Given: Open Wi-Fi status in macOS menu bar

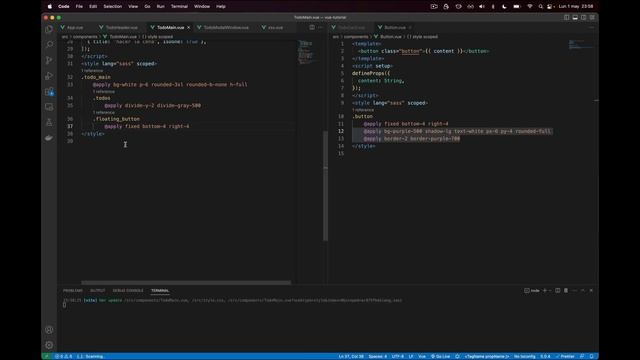Looking at the screenshot, I should tap(530, 7).
